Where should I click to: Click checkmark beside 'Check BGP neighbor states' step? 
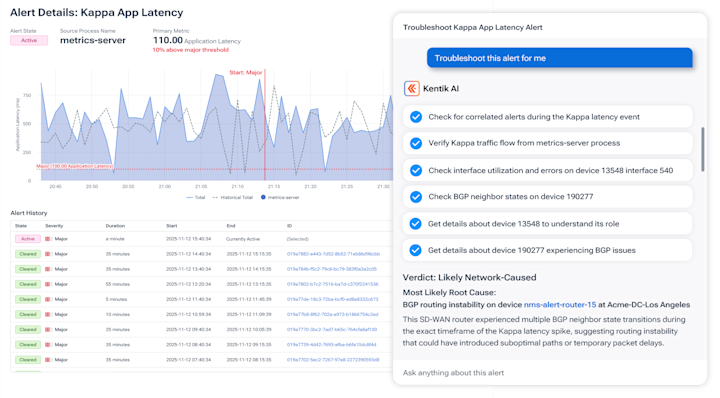point(416,196)
